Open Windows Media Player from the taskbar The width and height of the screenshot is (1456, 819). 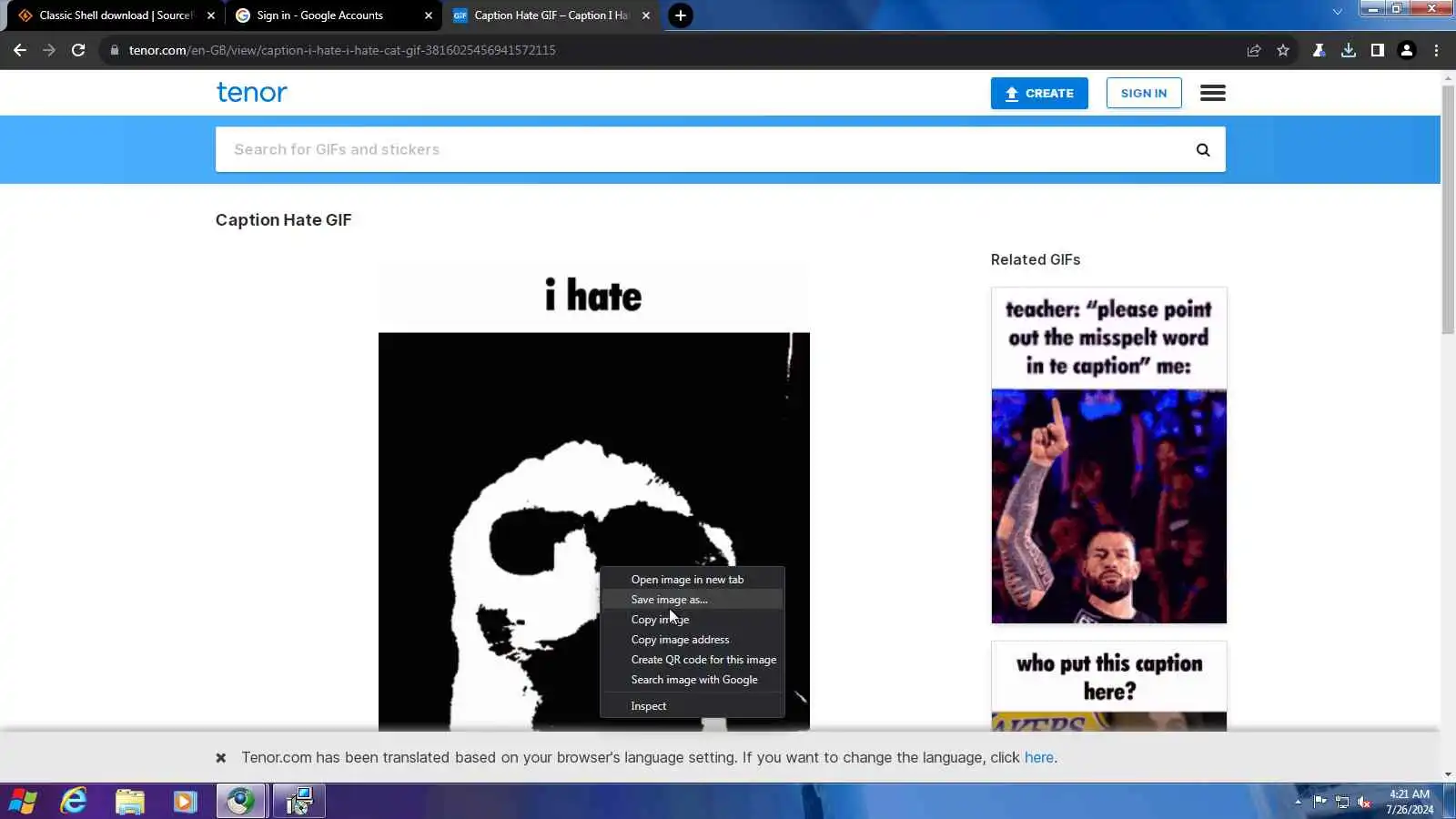point(185,801)
